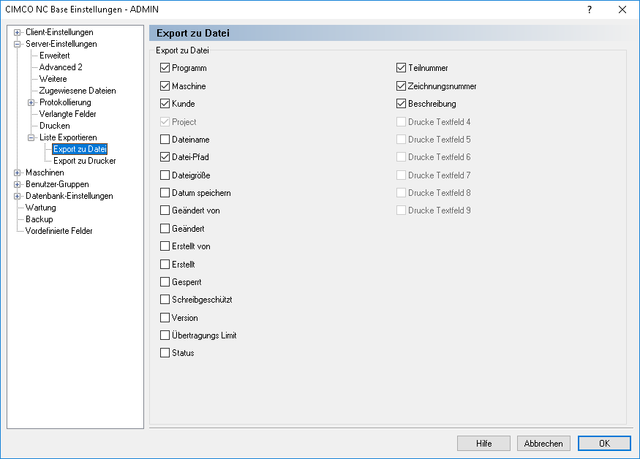Open the Backup settings page
640x459 pixels.
coord(39,220)
